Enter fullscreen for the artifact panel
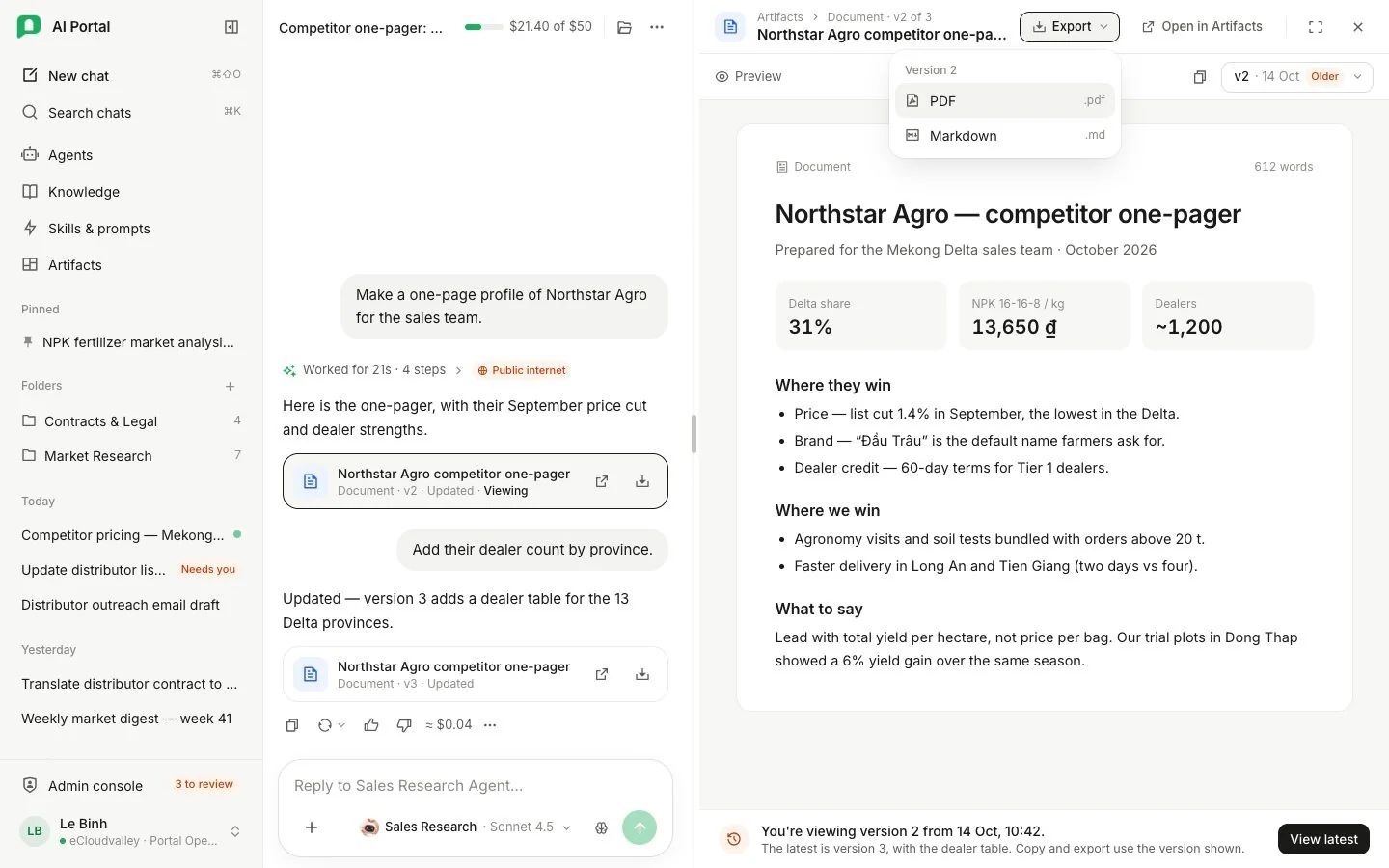This screenshot has width=1389, height=868. coord(1316,27)
